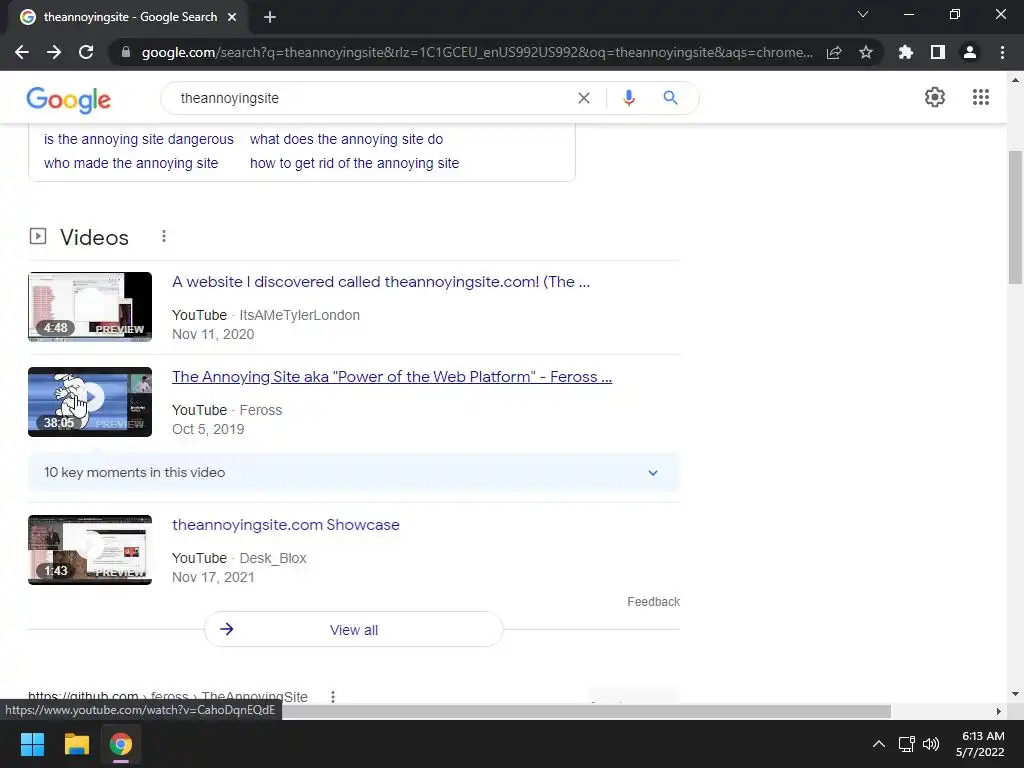The image size is (1024, 768).
Task: Open 'is the annoying site dangerous' search
Action: click(x=138, y=139)
